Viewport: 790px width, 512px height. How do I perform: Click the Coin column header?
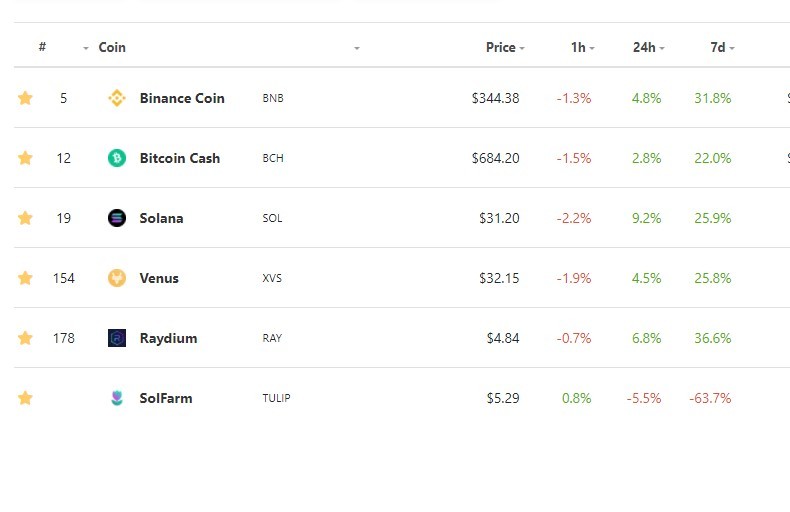coord(112,47)
